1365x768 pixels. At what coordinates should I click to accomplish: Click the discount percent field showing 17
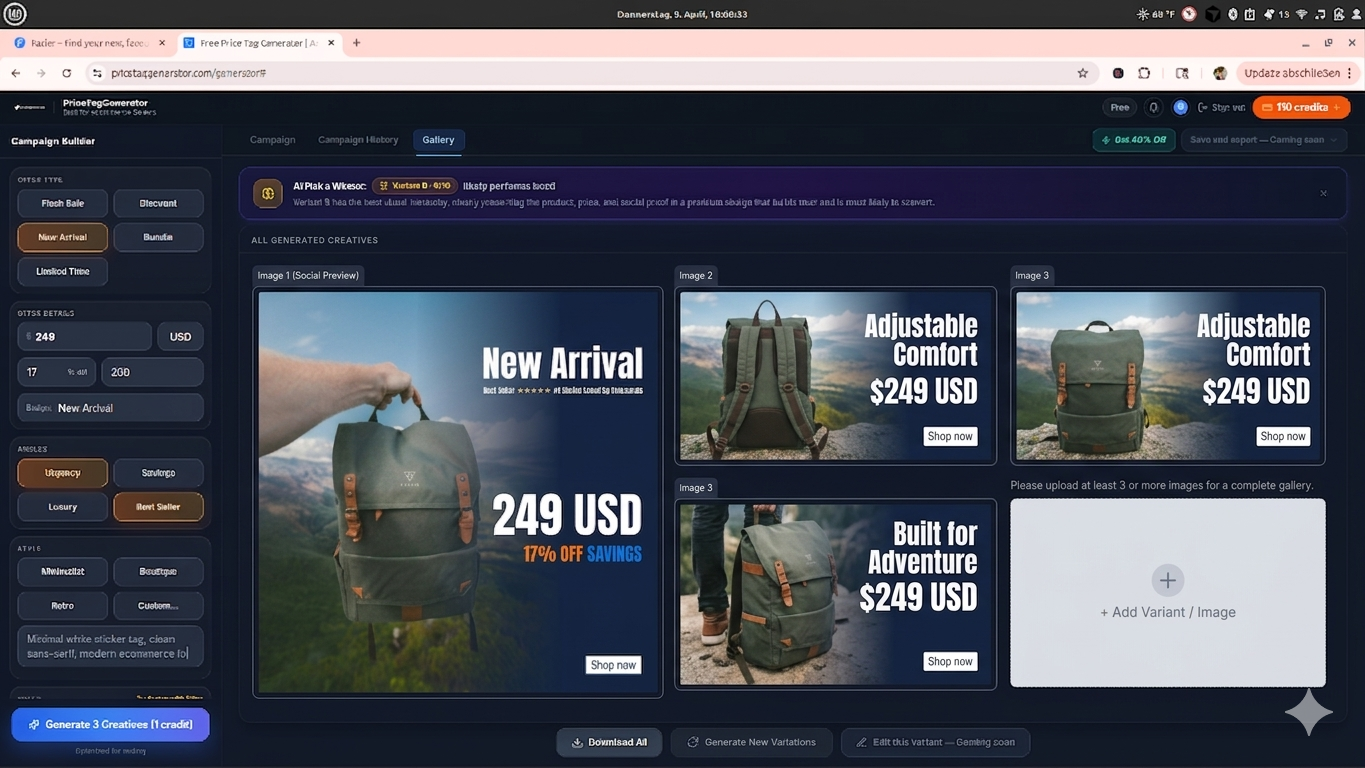[56, 372]
